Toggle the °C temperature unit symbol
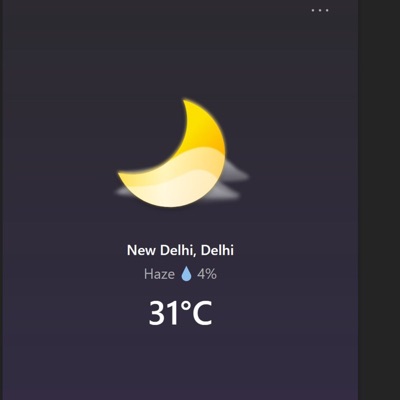The height and width of the screenshot is (400, 400). click(196, 313)
